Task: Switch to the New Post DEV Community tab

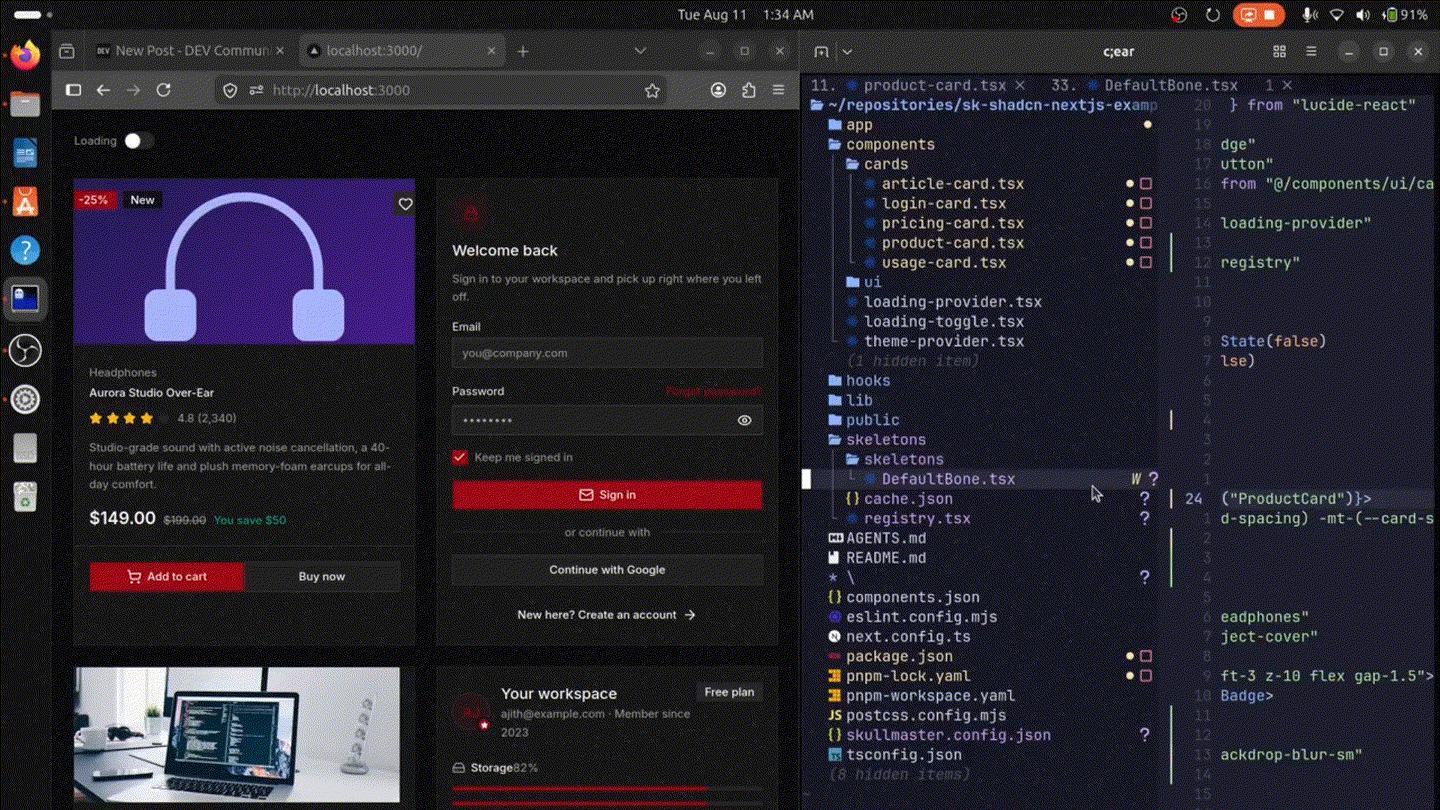Action: (188, 51)
